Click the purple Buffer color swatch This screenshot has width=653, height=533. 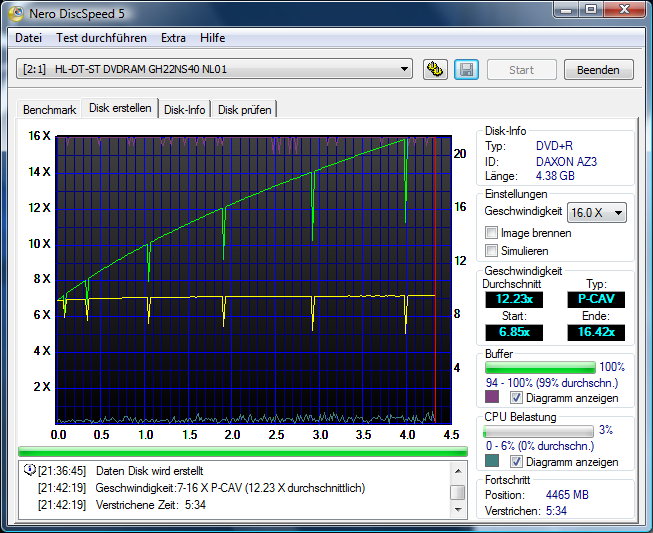[x=492, y=396]
